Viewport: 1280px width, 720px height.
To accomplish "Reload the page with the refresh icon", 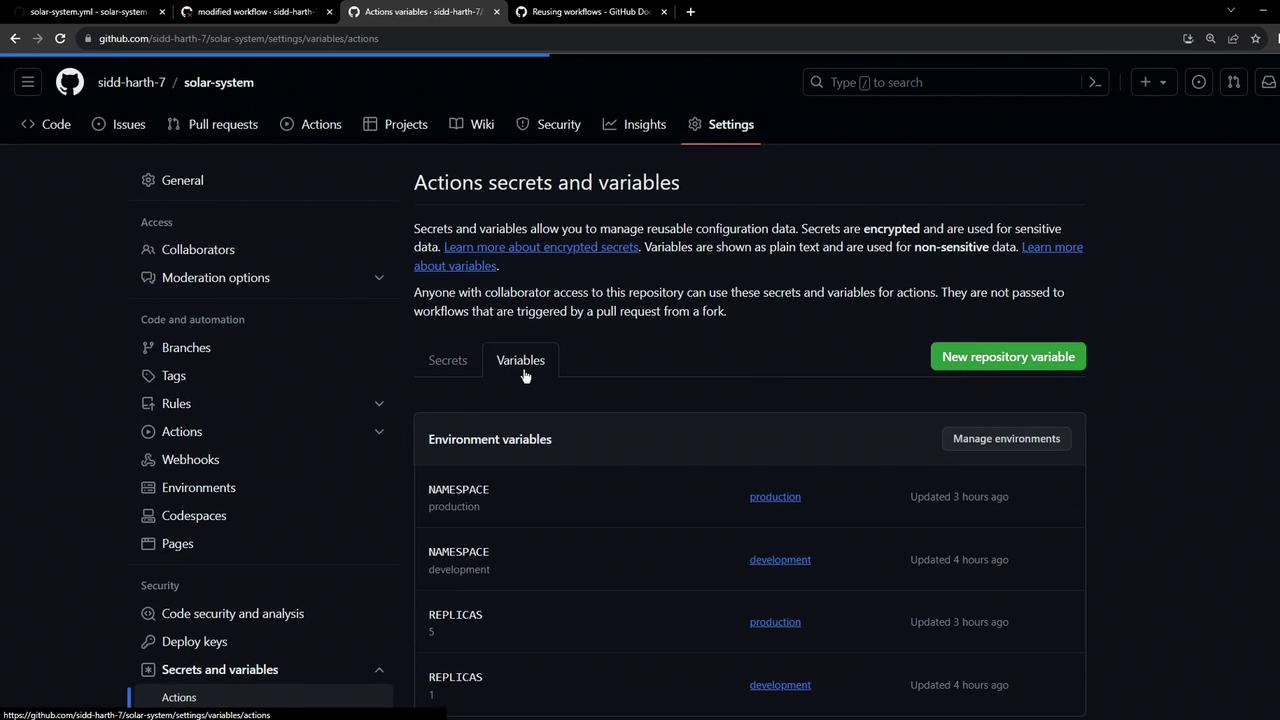I will pos(60,38).
